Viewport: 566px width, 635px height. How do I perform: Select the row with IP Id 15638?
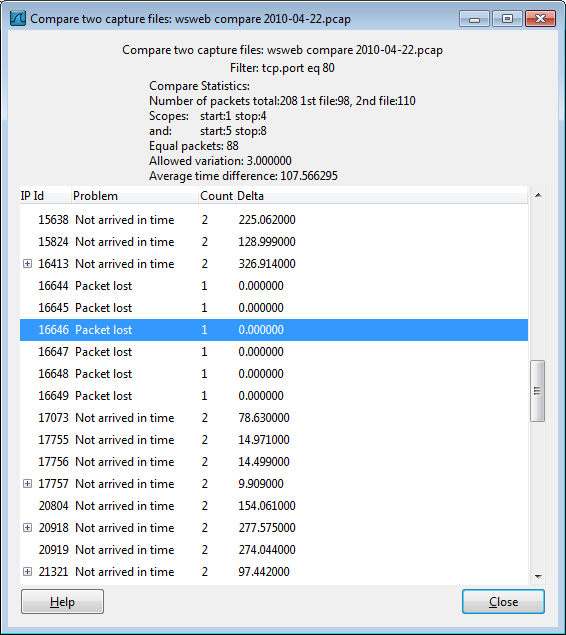(274, 220)
